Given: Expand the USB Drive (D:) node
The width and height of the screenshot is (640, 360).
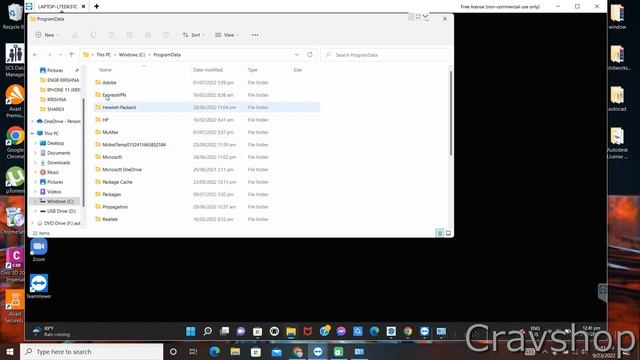Looking at the screenshot, I should 36,211.
